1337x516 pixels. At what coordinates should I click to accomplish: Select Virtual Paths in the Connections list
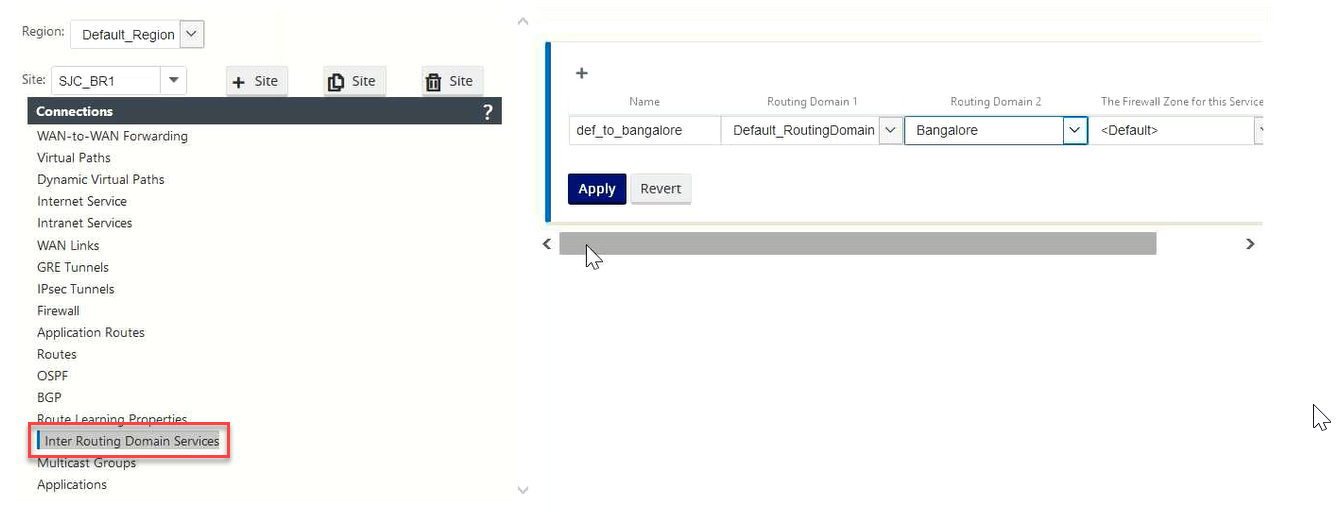(x=74, y=158)
